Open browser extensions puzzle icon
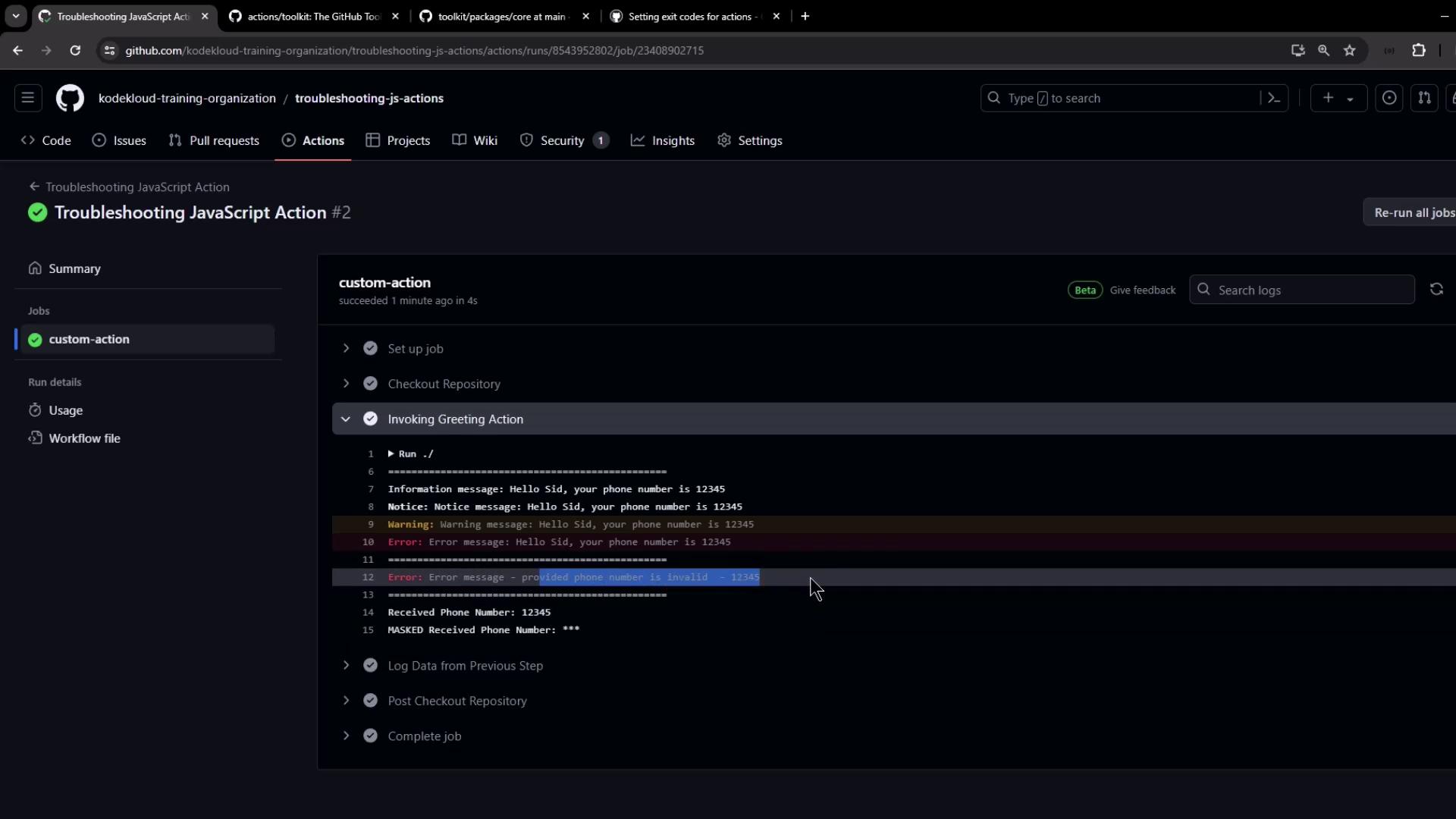This screenshot has height=819, width=1456. pos(1419,51)
